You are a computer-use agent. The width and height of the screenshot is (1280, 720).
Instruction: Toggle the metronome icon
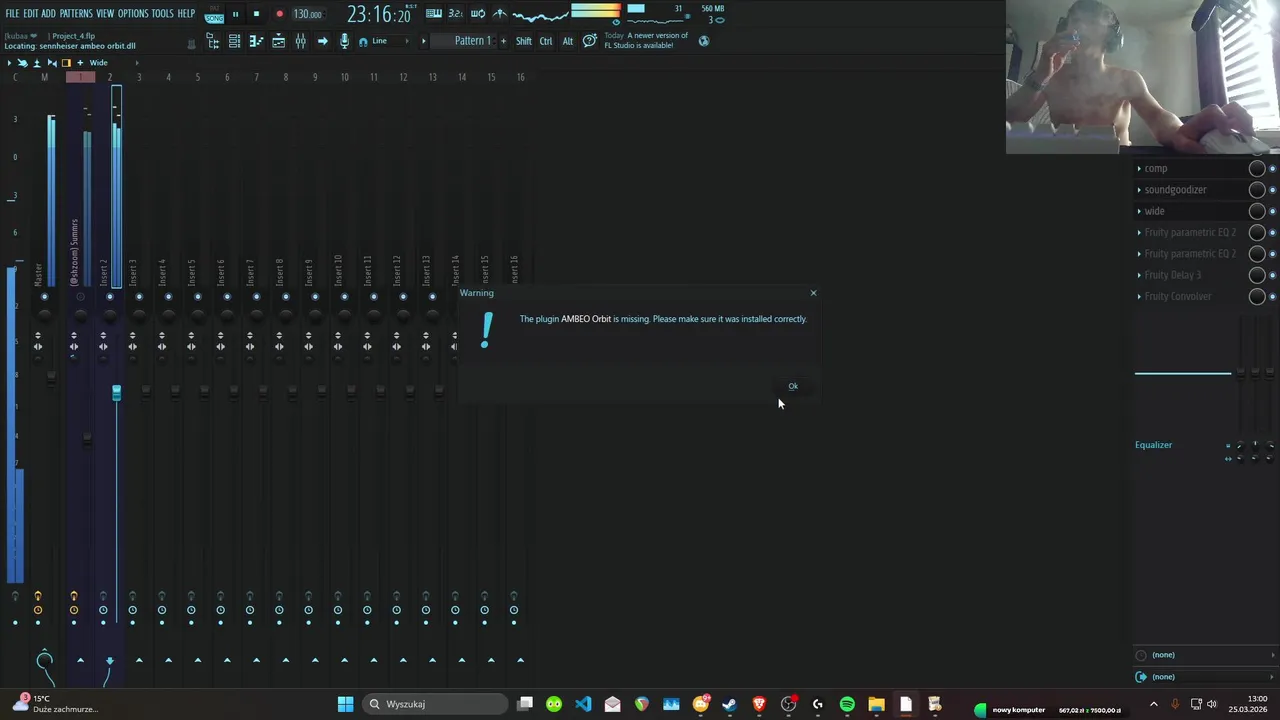500,14
